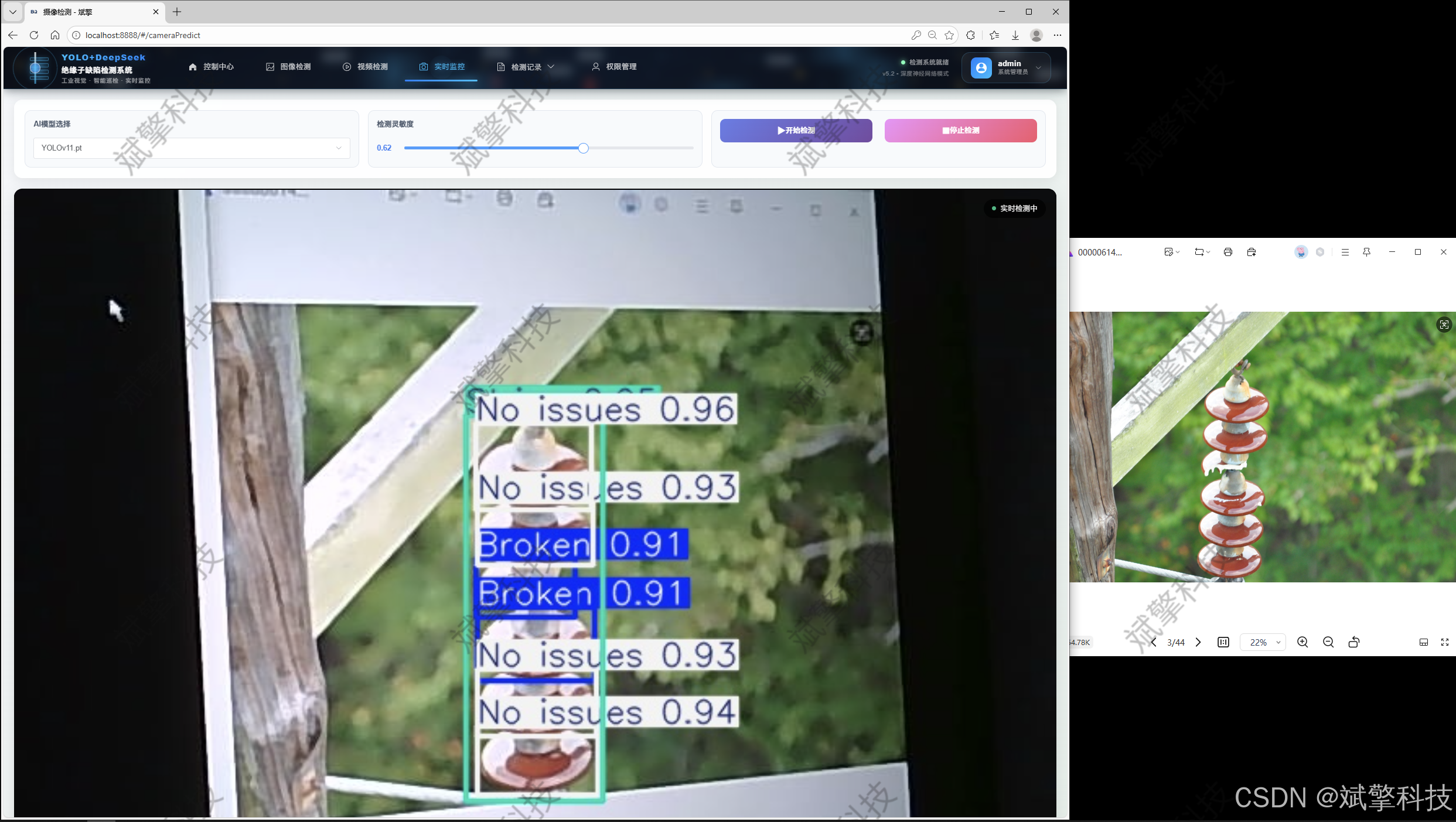Image resolution: width=1456 pixels, height=822 pixels.
Task: Click the 1:1 actual size icon
Action: [1223, 642]
